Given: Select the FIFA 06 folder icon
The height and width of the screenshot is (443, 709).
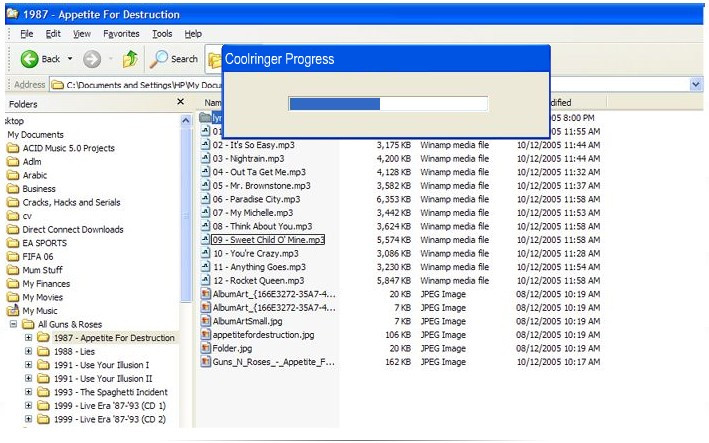Looking at the screenshot, I should click(x=13, y=256).
